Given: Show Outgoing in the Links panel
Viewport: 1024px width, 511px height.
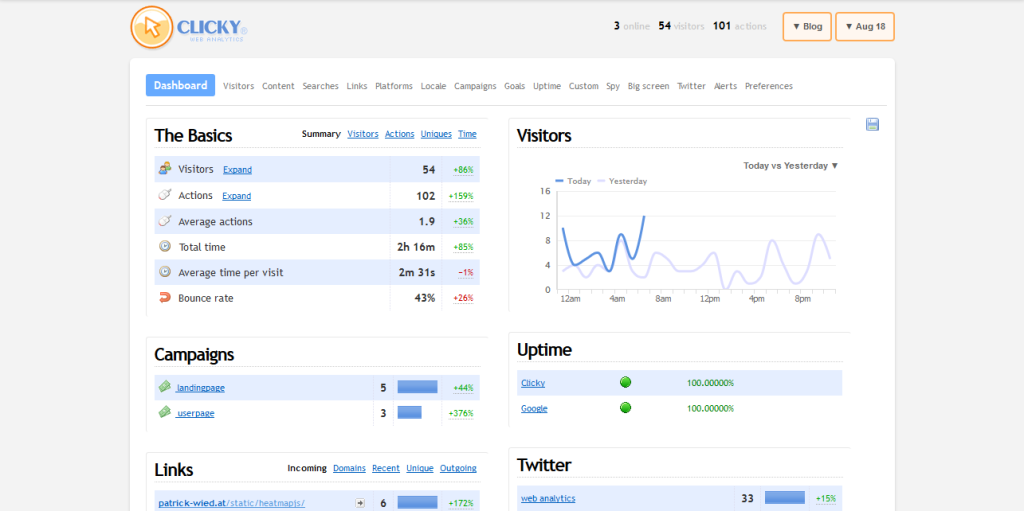Looking at the screenshot, I should point(458,469).
